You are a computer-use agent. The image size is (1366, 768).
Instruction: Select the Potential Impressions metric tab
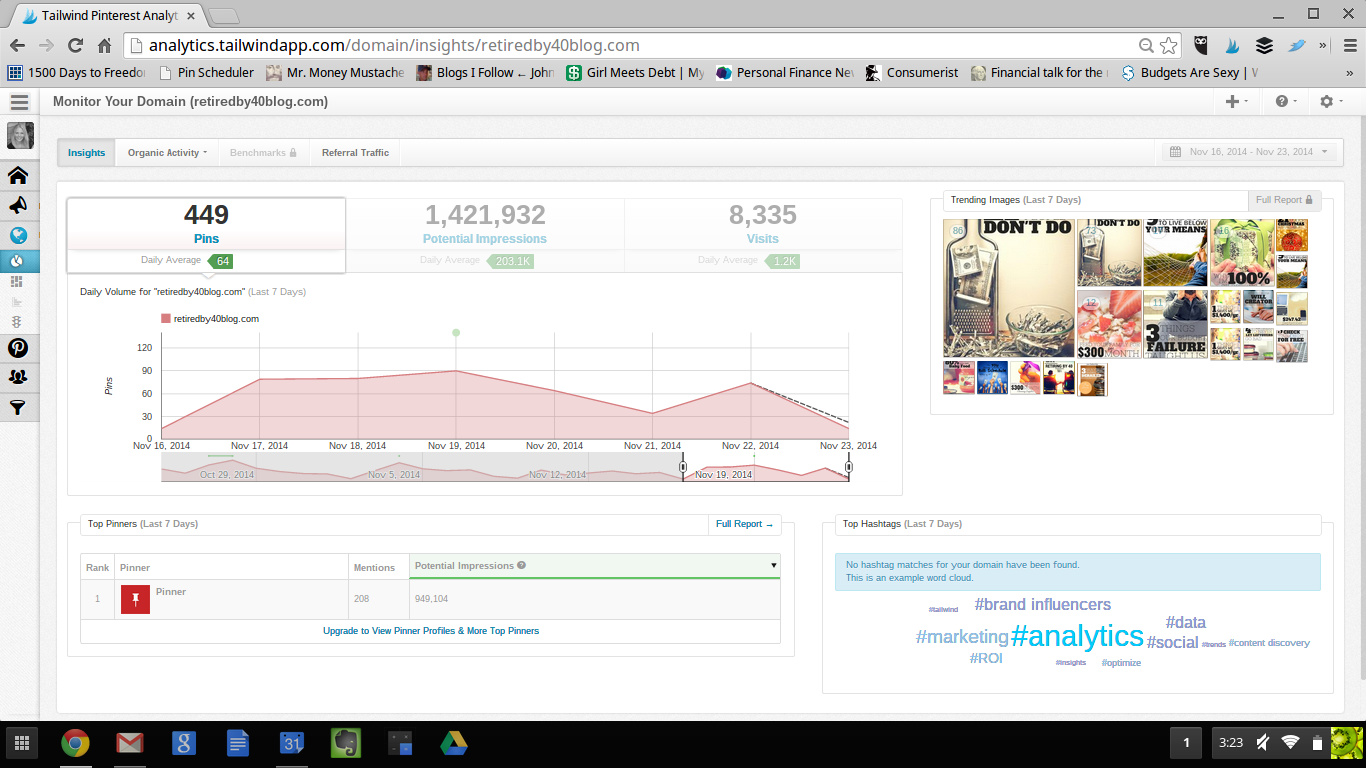485,235
